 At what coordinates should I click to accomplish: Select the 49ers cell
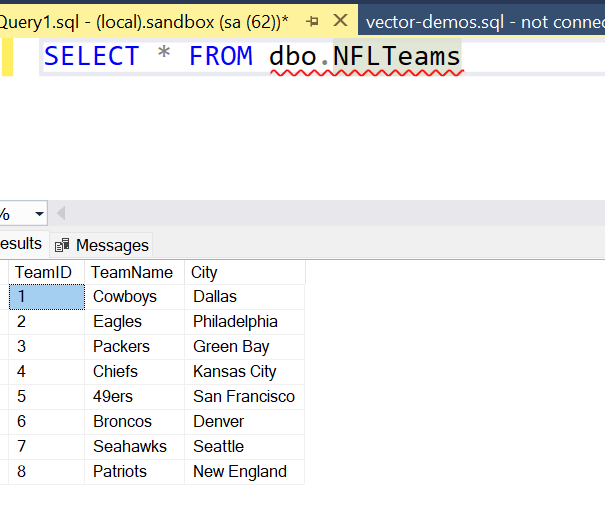135,397
